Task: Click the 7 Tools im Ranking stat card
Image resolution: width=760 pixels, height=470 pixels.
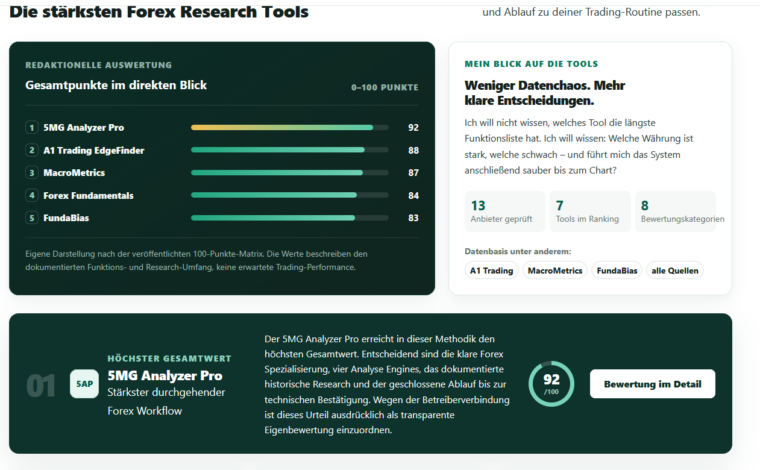Action: pos(590,211)
